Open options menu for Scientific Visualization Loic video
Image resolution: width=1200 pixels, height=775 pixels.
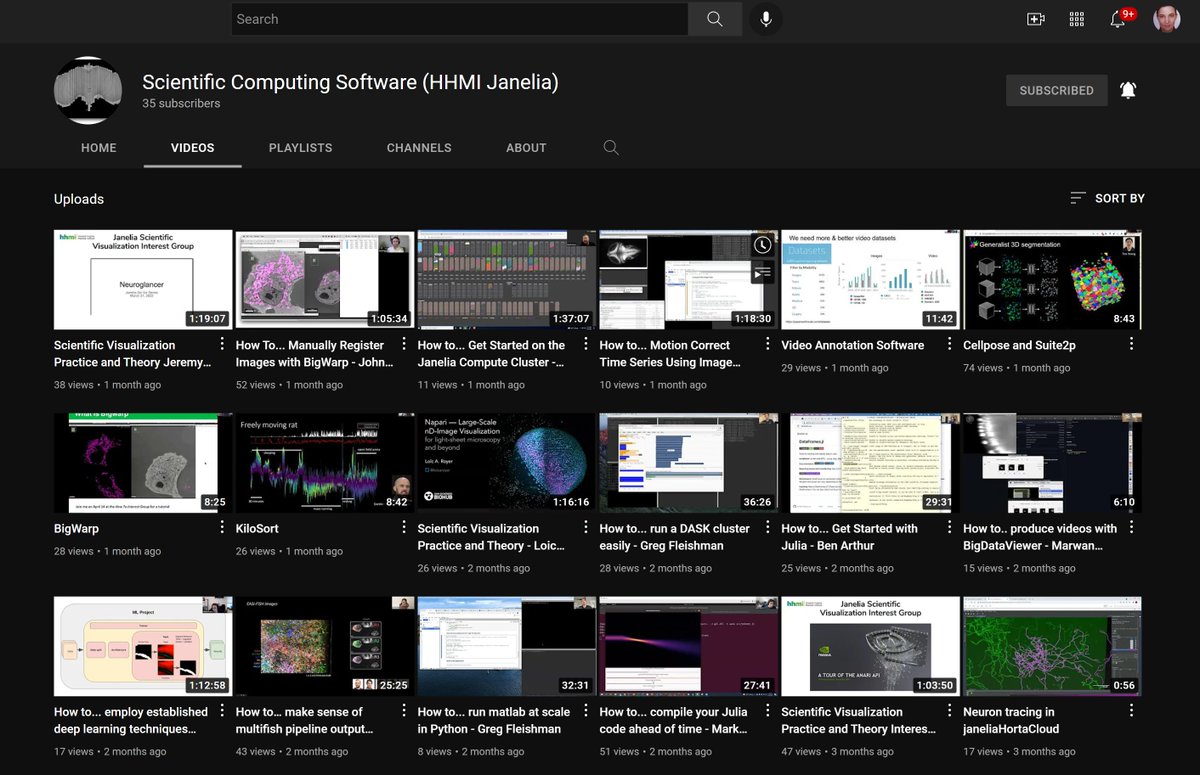click(586, 528)
